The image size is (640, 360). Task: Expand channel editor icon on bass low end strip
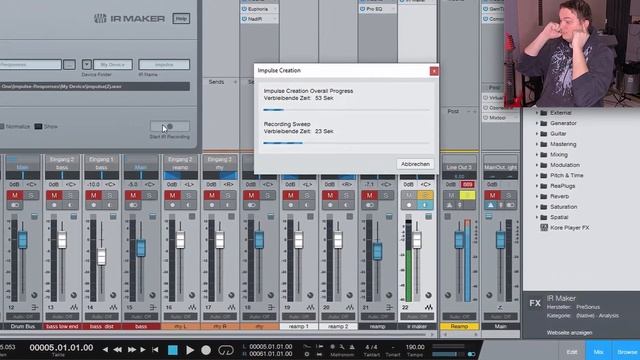click(x=73, y=216)
